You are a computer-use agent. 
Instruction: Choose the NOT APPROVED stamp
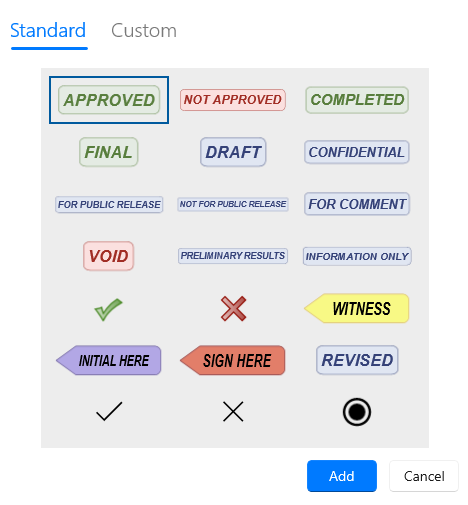233,100
